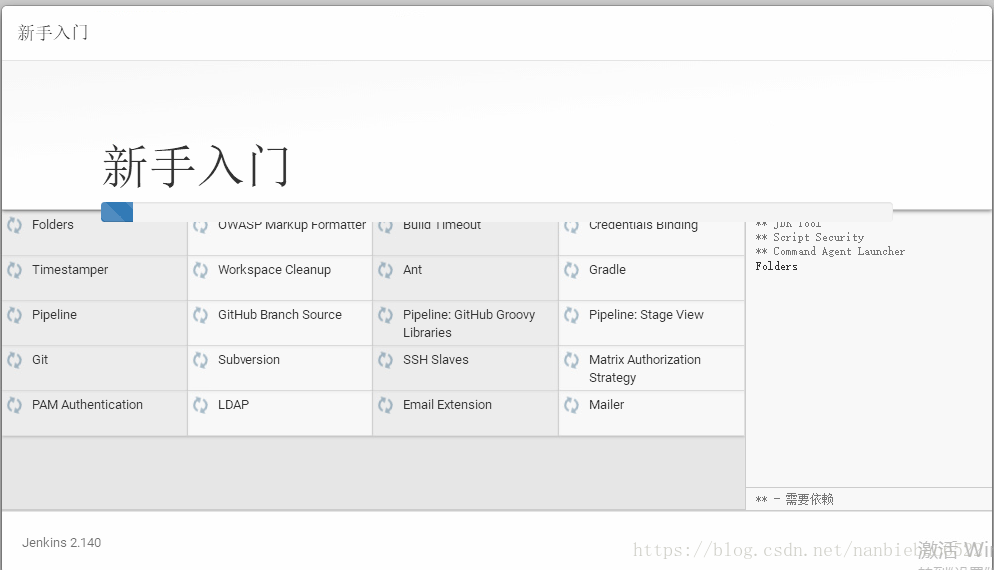This screenshot has width=994, height=570.
Task: Click the spinner icon beside Pipeline
Action: [x=15, y=315]
